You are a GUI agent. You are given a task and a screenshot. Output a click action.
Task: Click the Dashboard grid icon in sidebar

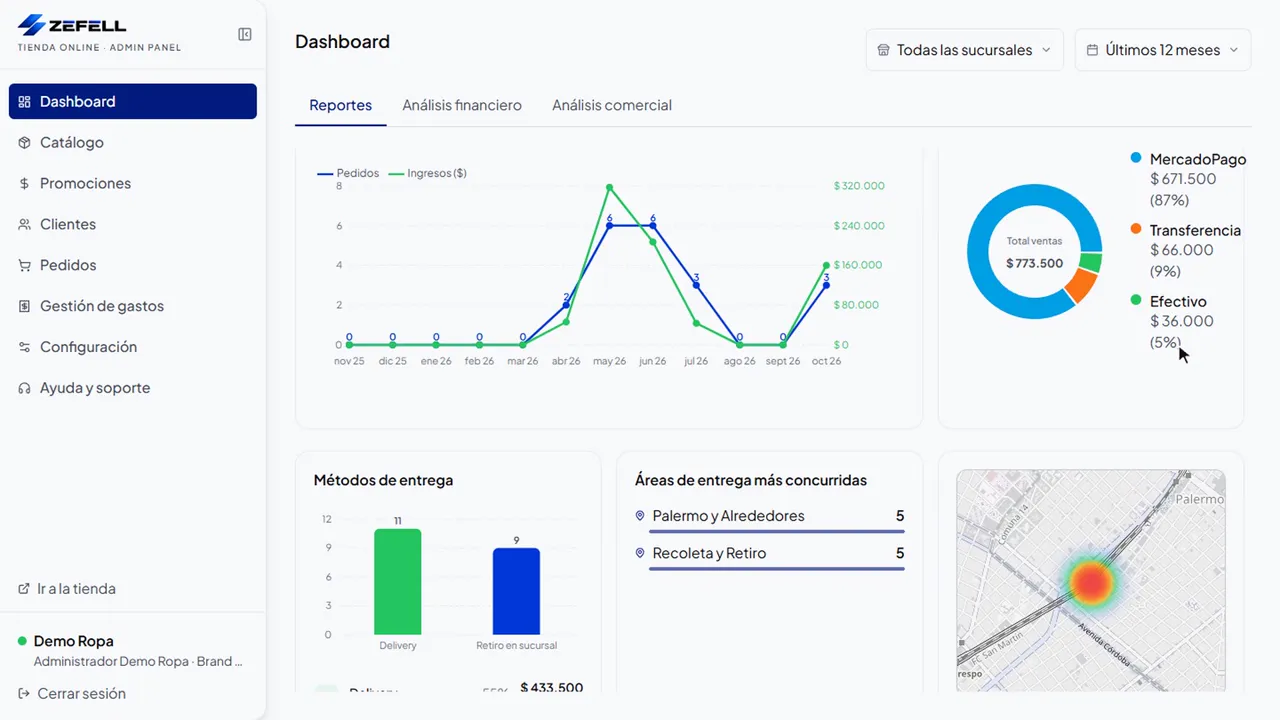tap(25, 102)
